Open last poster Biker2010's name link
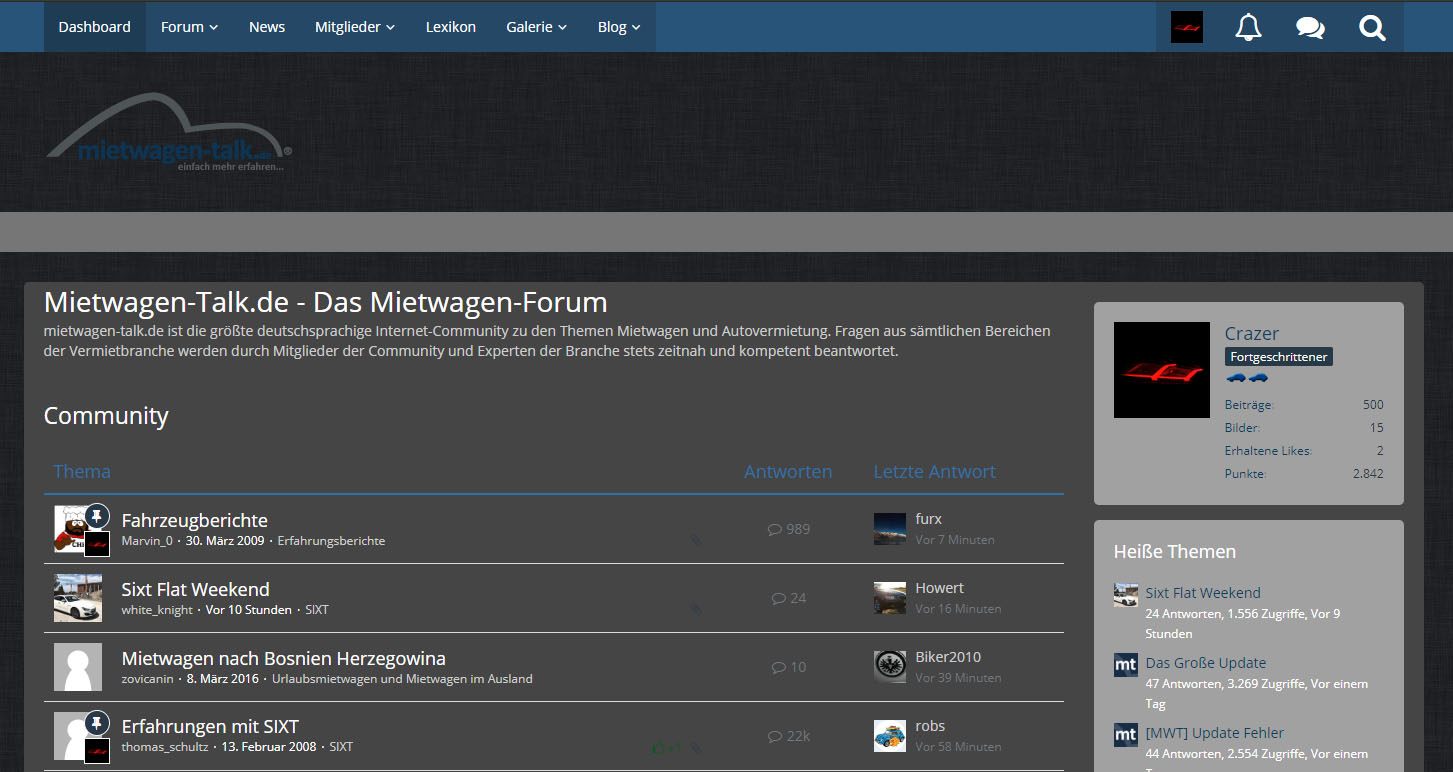The width and height of the screenshot is (1453, 772). coord(948,657)
